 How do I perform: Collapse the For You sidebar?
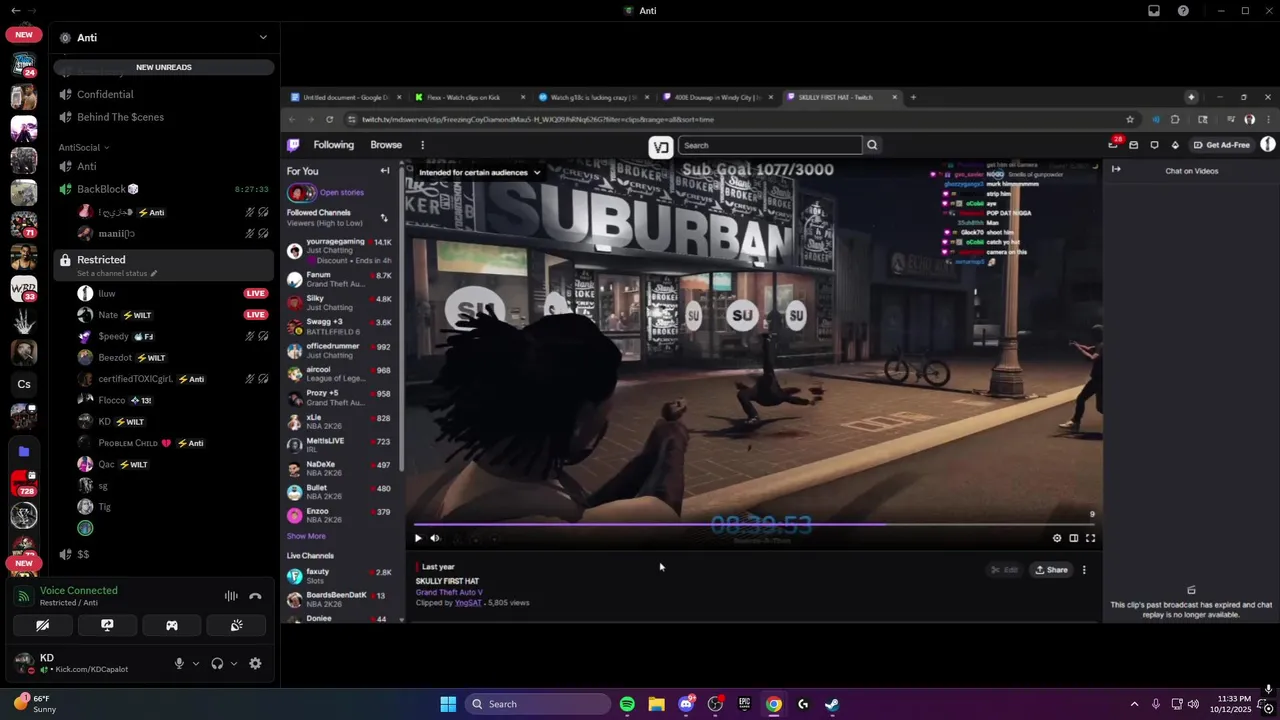[384, 171]
